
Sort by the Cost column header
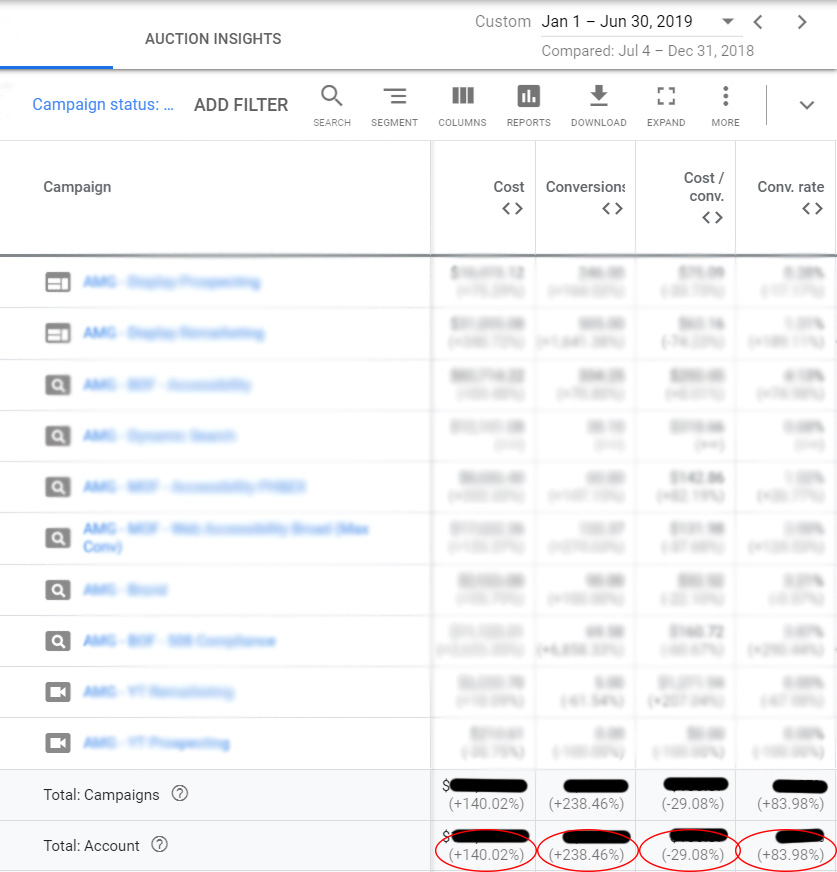pyautogui.click(x=509, y=187)
